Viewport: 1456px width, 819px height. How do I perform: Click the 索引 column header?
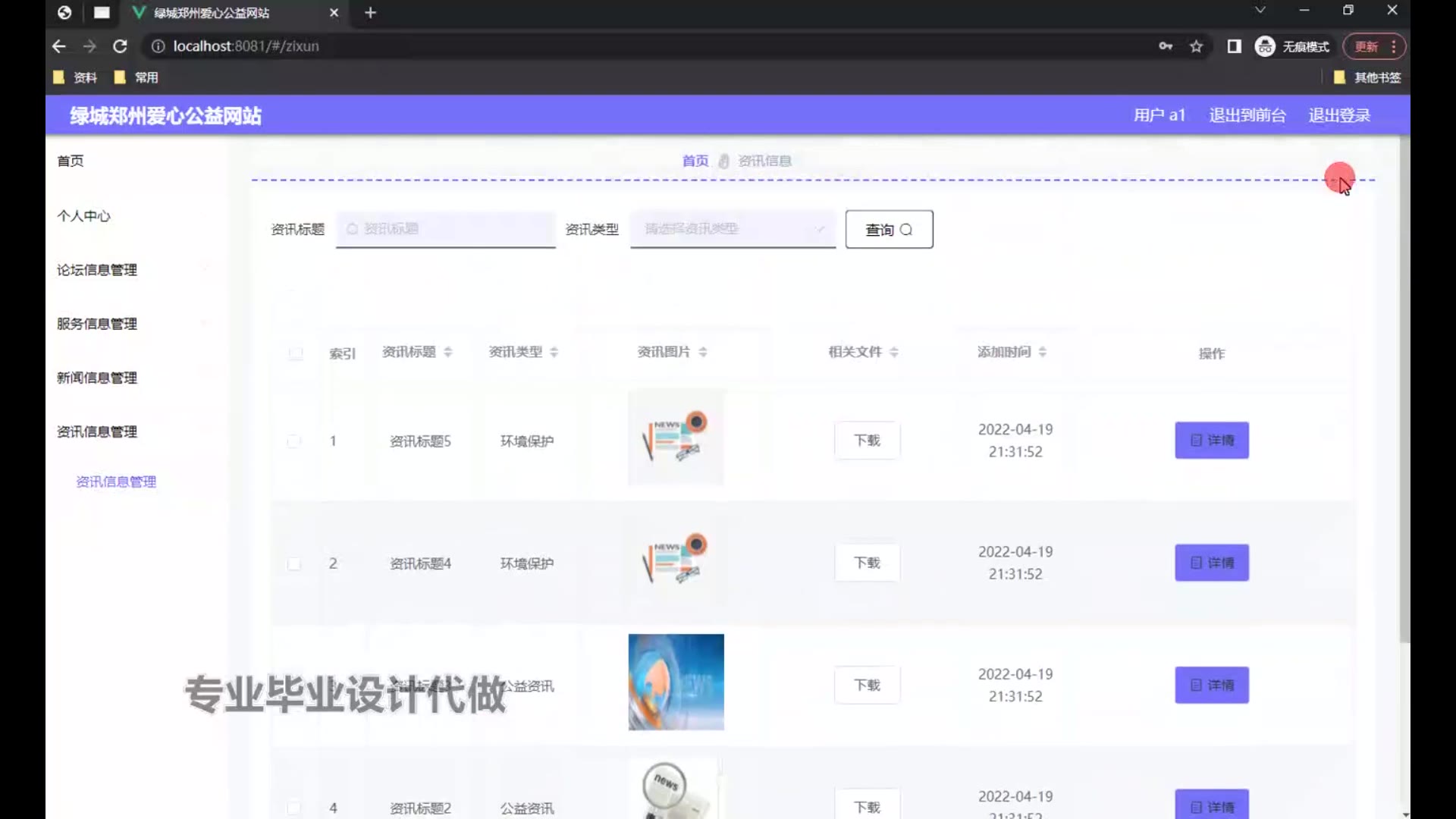click(x=342, y=353)
